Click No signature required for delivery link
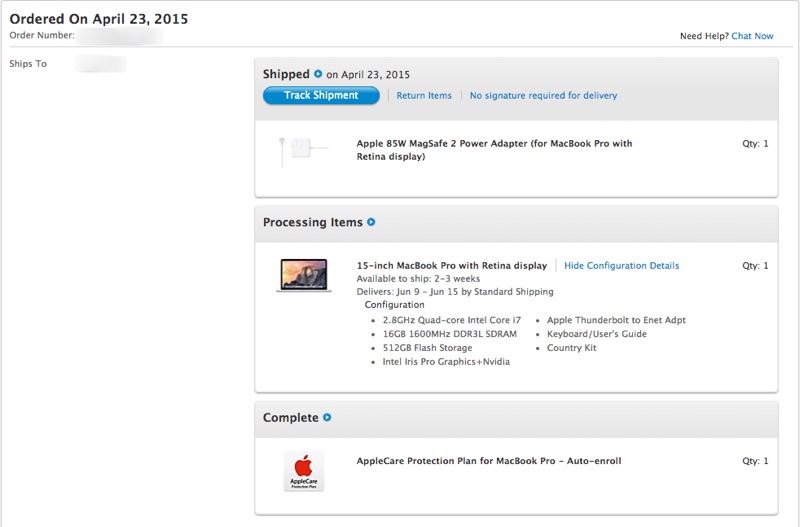Viewport: 800px width, 527px height. (543, 96)
